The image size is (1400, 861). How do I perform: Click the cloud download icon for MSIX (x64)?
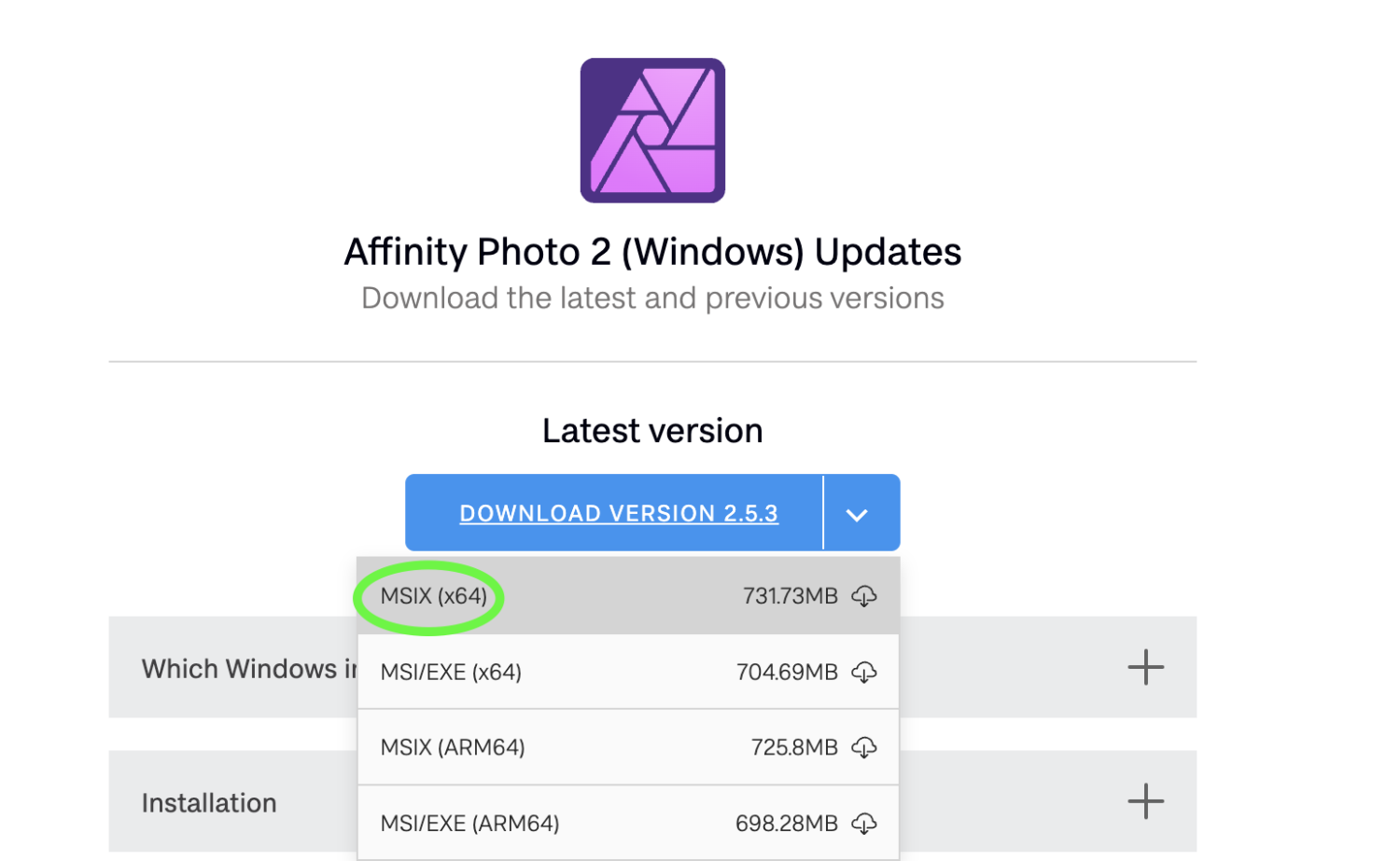[864, 596]
